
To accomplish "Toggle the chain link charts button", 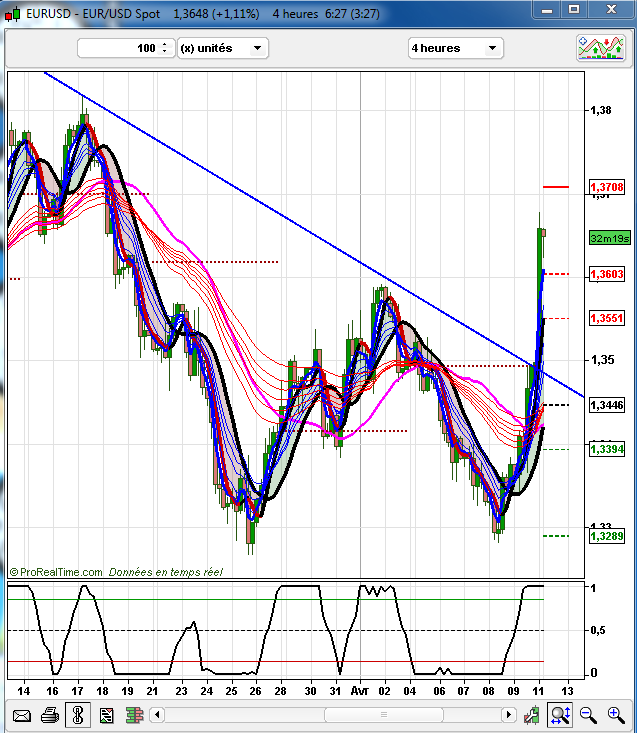I will tap(78, 715).
